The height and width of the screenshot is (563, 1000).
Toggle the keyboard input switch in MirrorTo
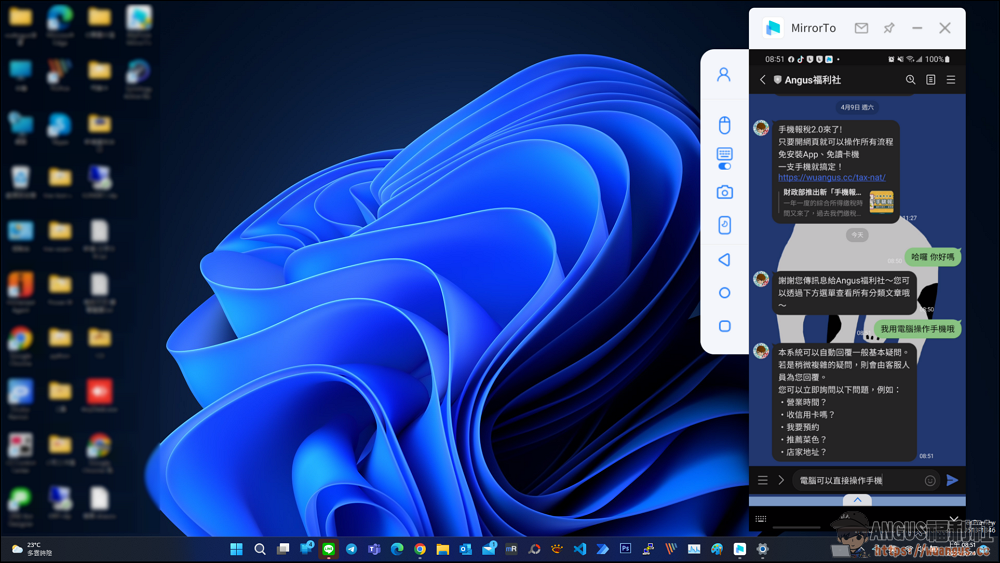[x=724, y=166]
